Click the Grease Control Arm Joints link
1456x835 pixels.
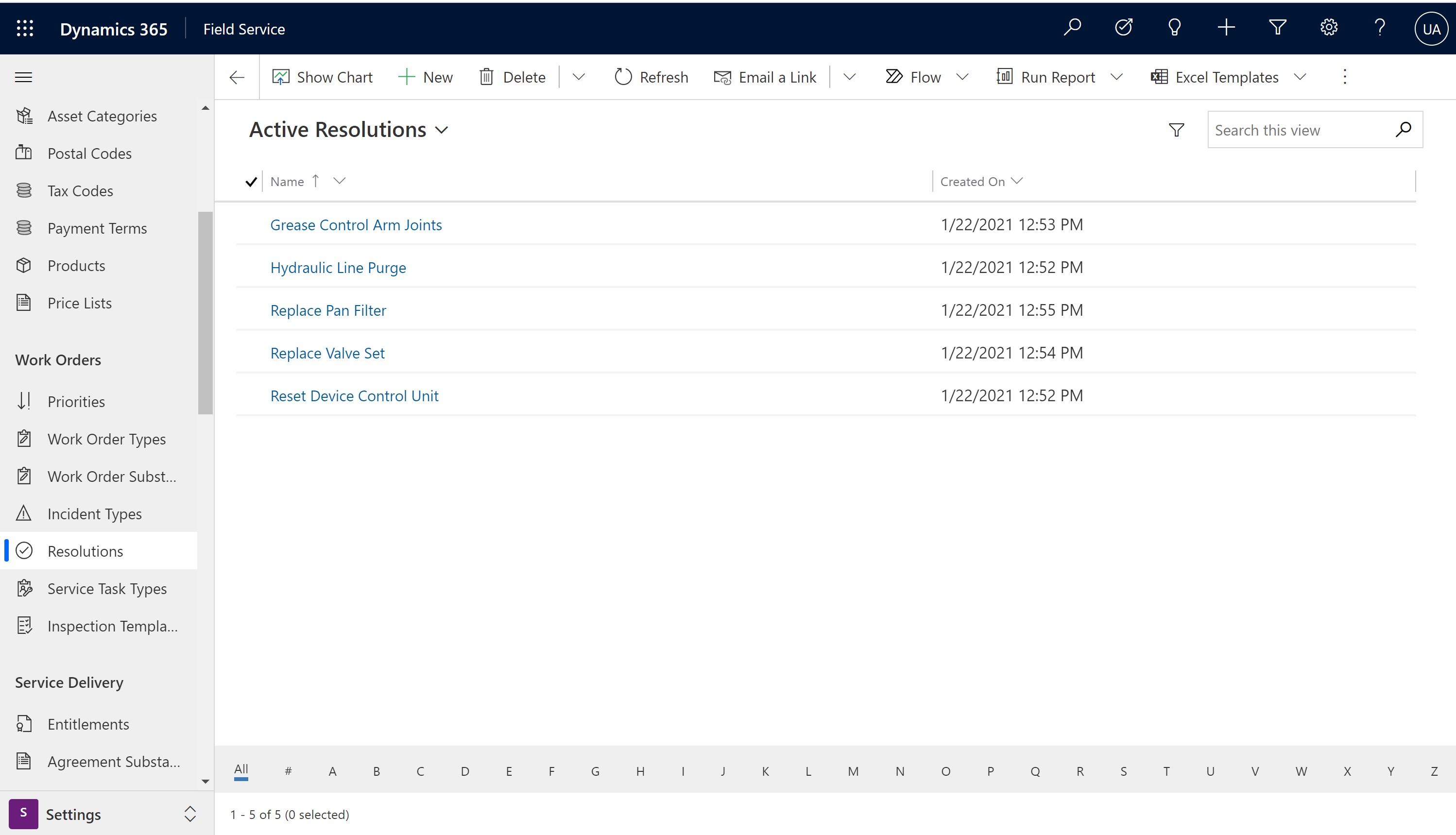pyautogui.click(x=356, y=224)
